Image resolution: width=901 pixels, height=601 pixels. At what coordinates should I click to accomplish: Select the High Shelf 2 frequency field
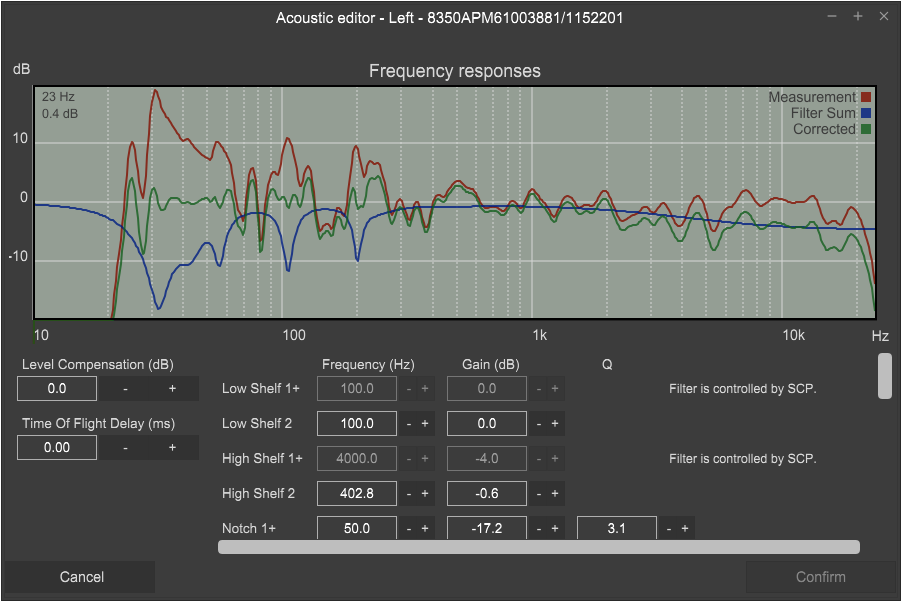[x=357, y=494]
